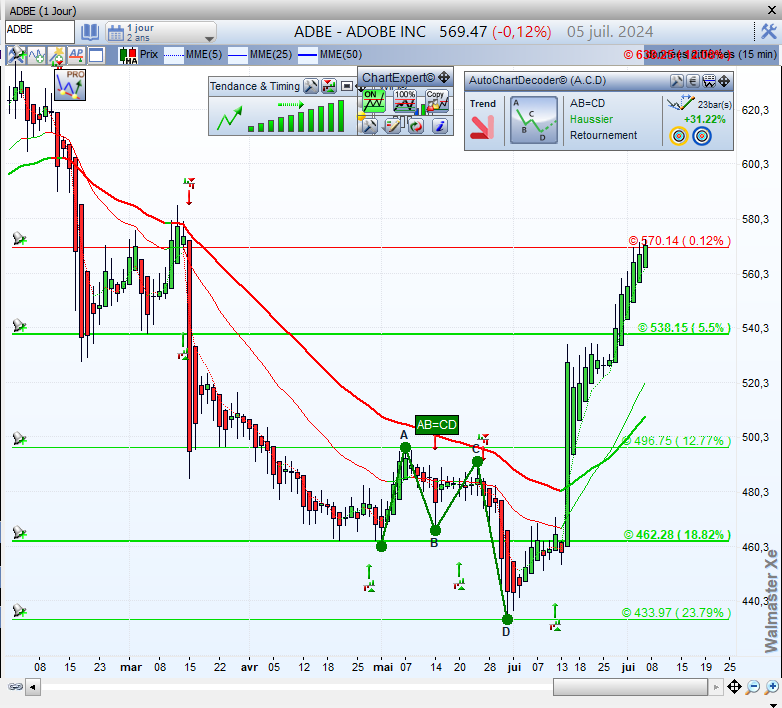Click the yellow-ringed target icon
The height and width of the screenshot is (708, 782).
point(679,136)
